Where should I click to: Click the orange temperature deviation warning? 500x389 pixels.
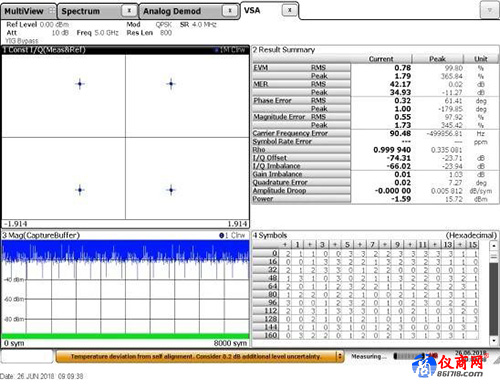(196, 356)
